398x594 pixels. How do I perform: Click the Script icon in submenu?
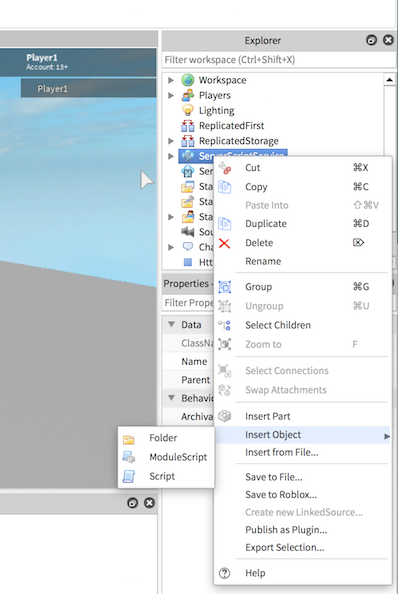[x=129, y=477]
